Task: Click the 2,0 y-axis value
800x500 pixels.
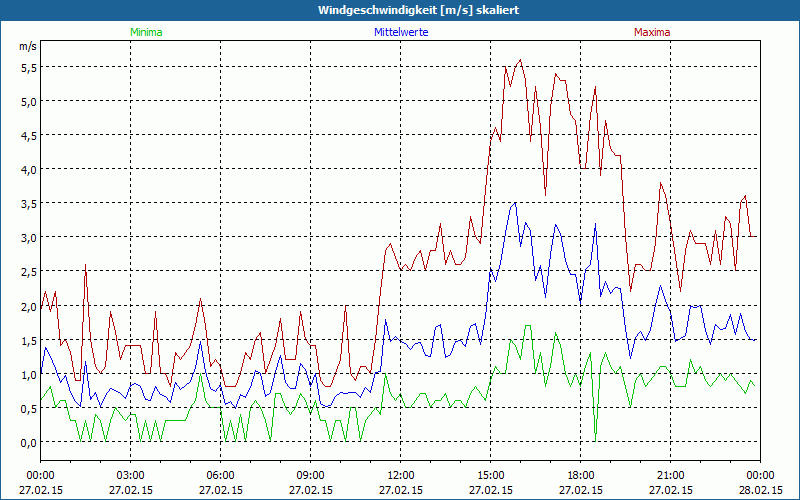Action: [x=29, y=307]
